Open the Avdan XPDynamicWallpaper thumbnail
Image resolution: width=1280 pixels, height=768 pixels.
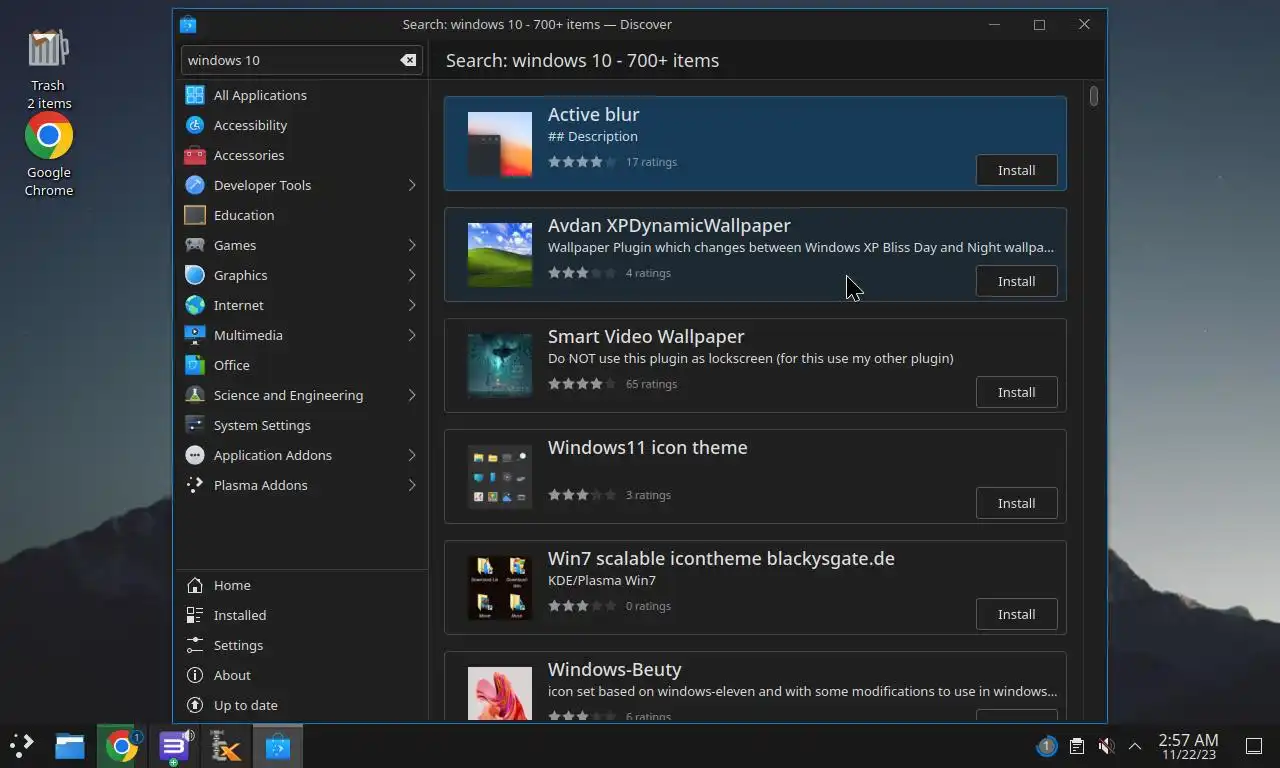point(500,255)
